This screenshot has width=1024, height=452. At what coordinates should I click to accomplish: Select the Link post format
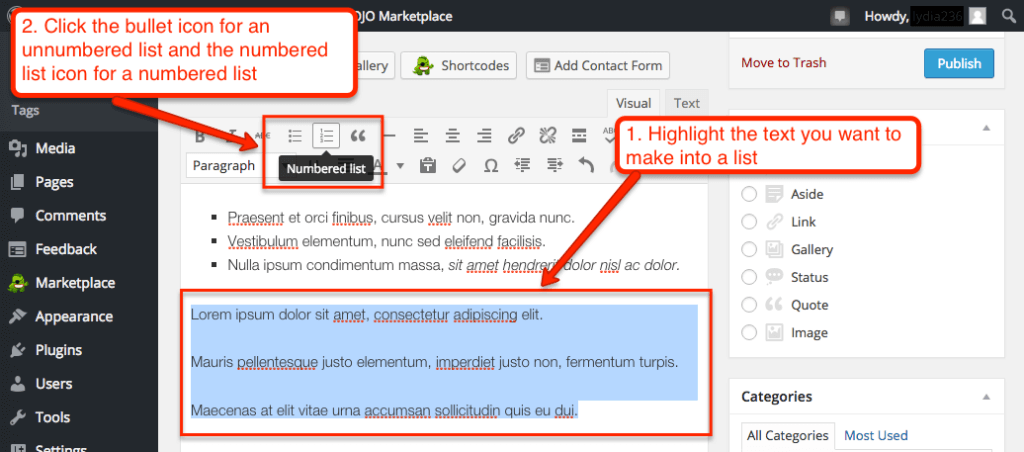click(x=749, y=222)
